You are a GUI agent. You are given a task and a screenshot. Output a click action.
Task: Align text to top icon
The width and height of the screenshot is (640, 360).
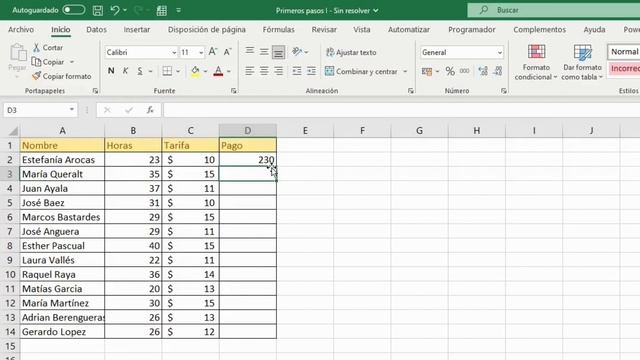click(249, 51)
